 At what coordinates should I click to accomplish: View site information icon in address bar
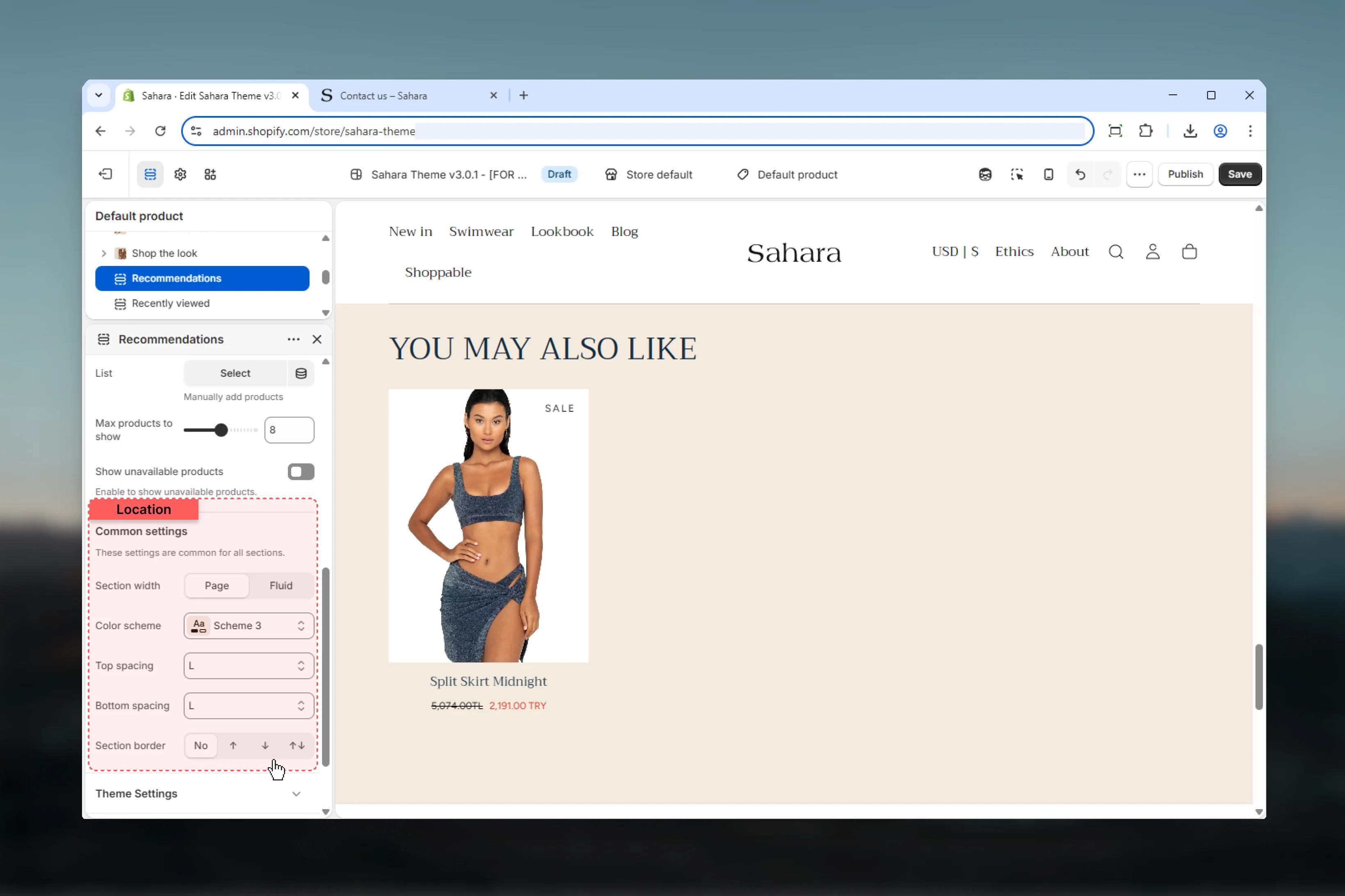pyautogui.click(x=196, y=131)
